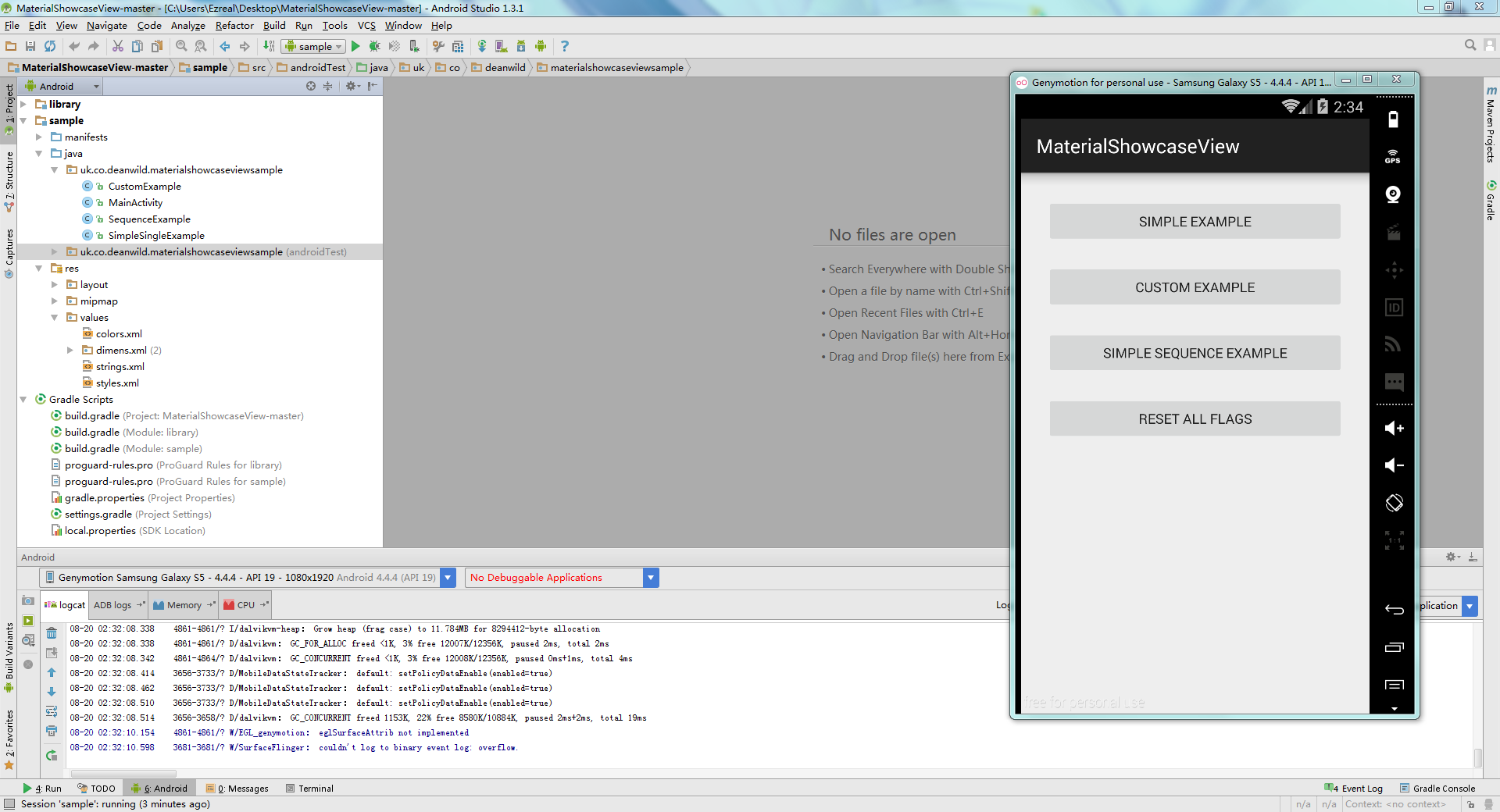Rotate the Genymotion device screen
The image size is (1500, 812).
pyautogui.click(x=1394, y=503)
